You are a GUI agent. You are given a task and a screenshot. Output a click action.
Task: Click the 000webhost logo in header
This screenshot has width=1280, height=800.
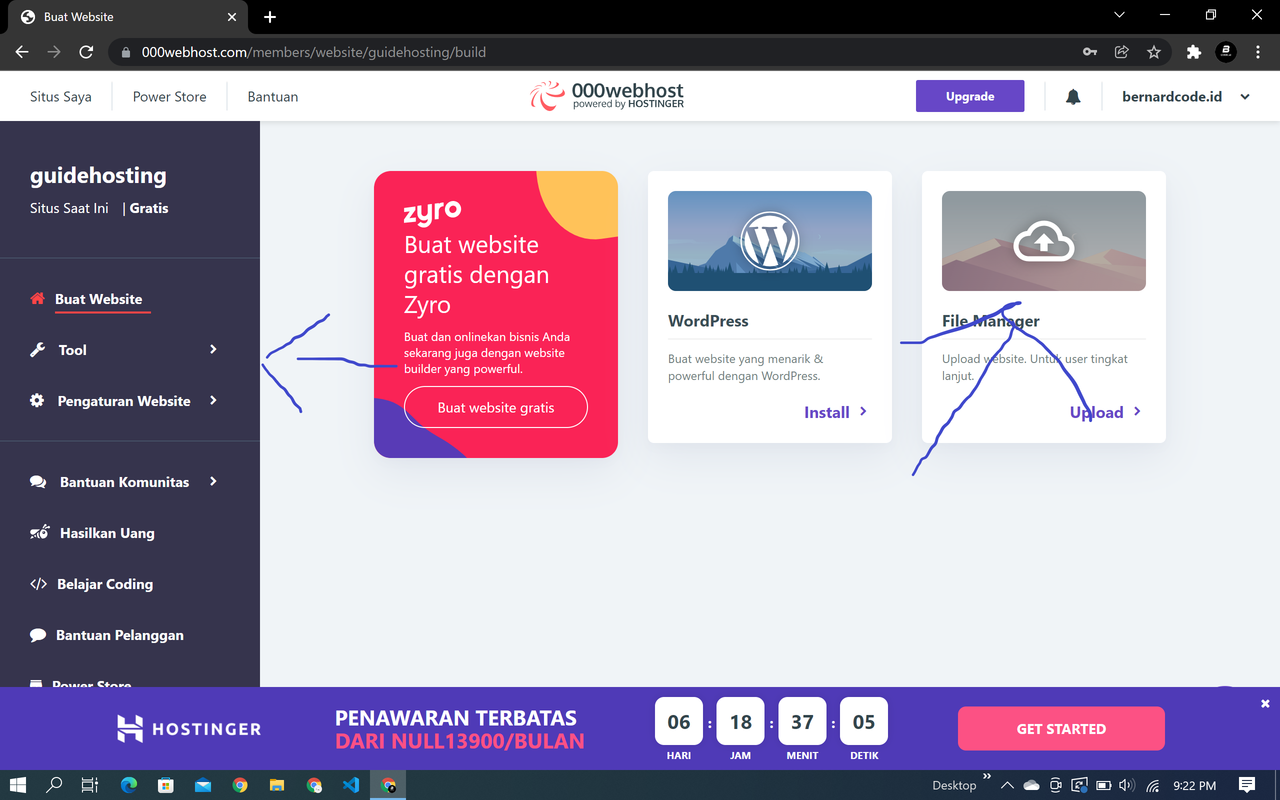607,96
